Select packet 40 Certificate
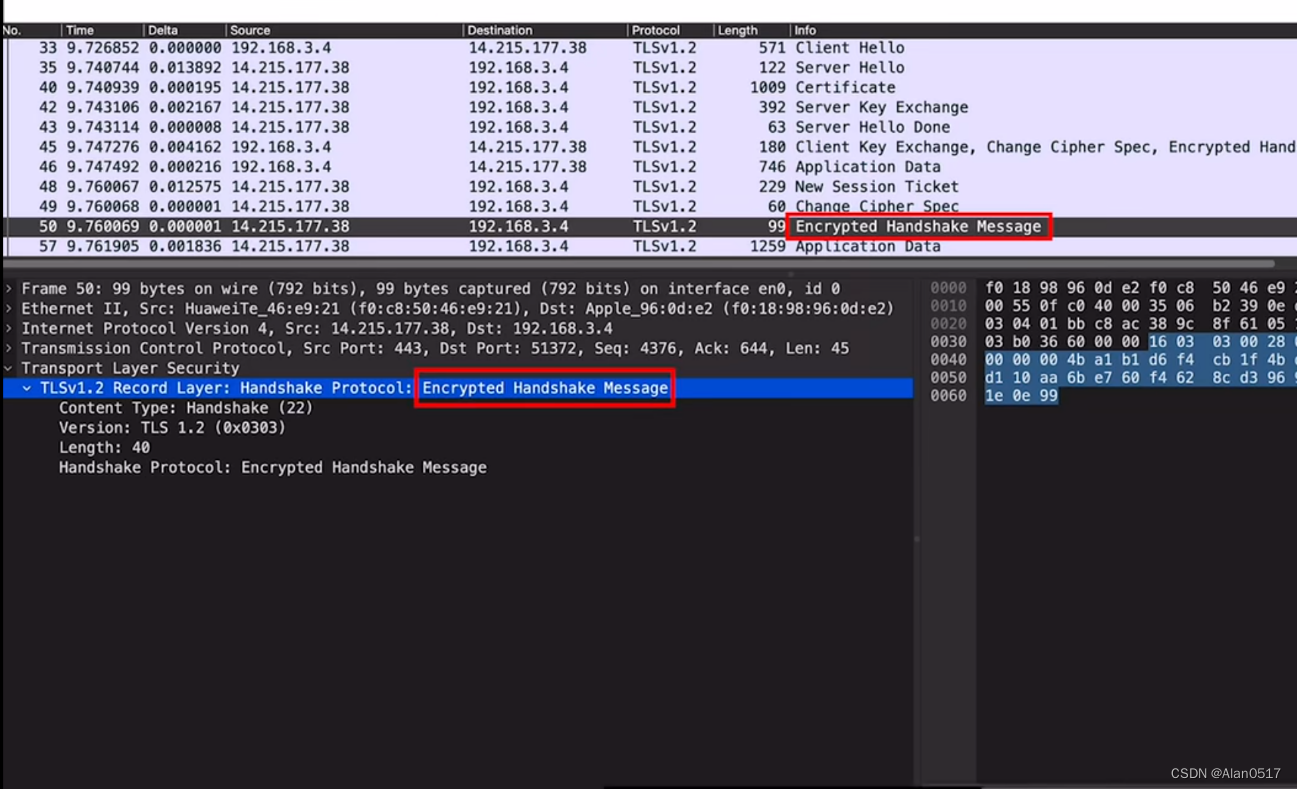 tap(648, 88)
